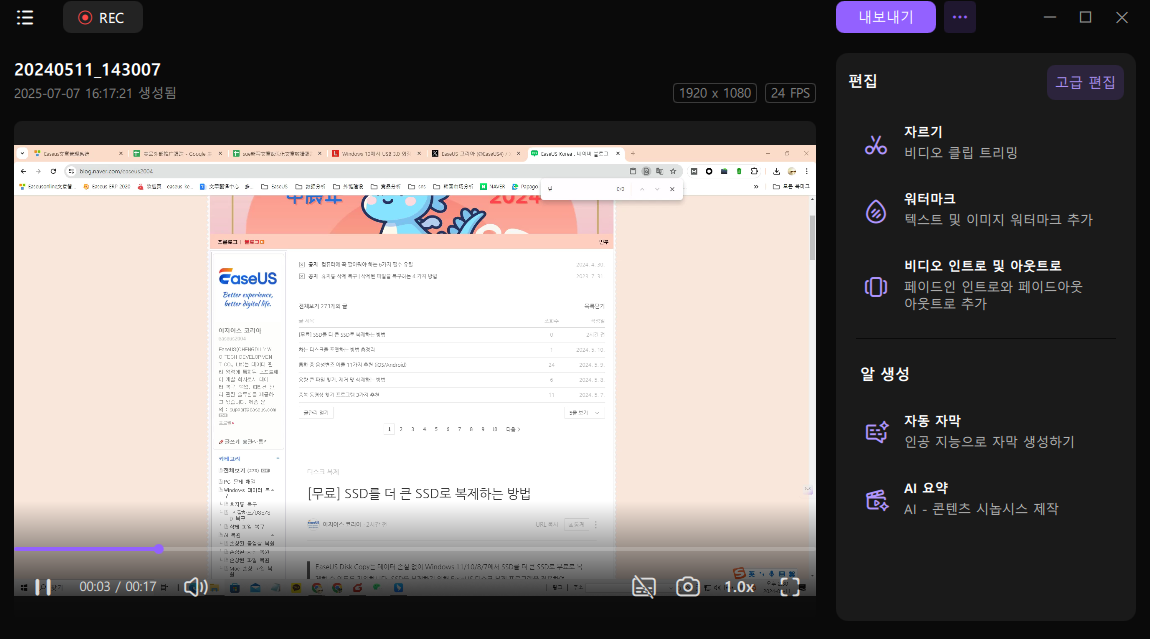Screen dimensions: 1150x639
Task: Click the 1920 x 1080 resolution badge
Action: click(x=715, y=92)
